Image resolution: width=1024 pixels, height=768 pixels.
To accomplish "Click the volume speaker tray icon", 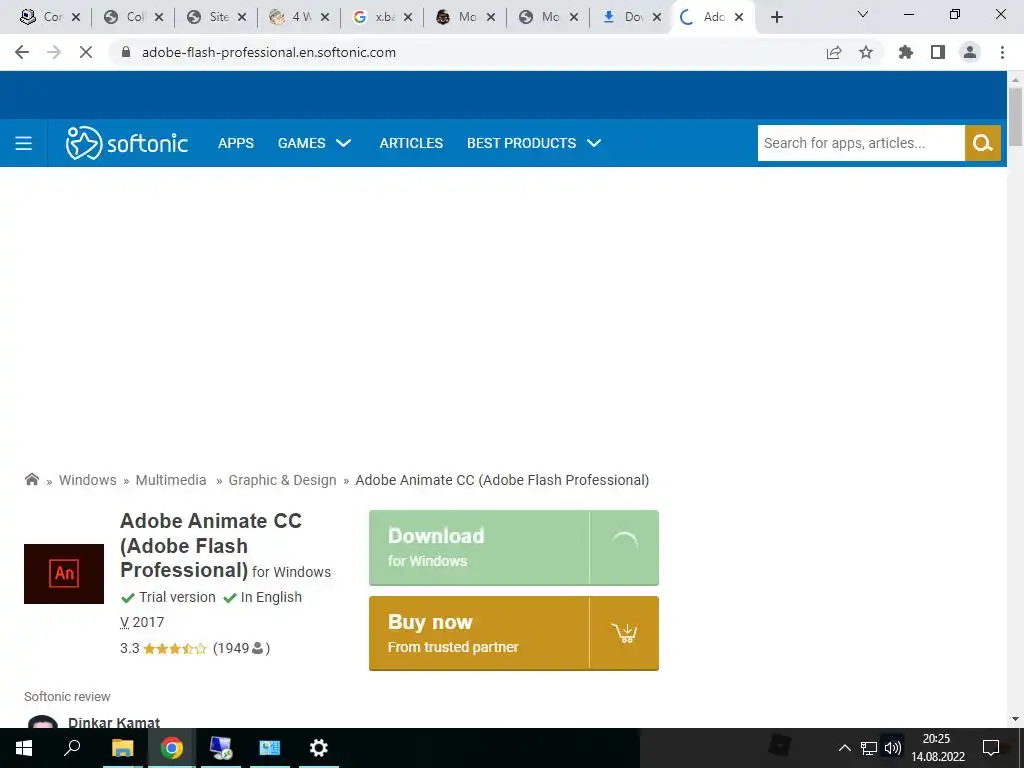I will coord(893,748).
